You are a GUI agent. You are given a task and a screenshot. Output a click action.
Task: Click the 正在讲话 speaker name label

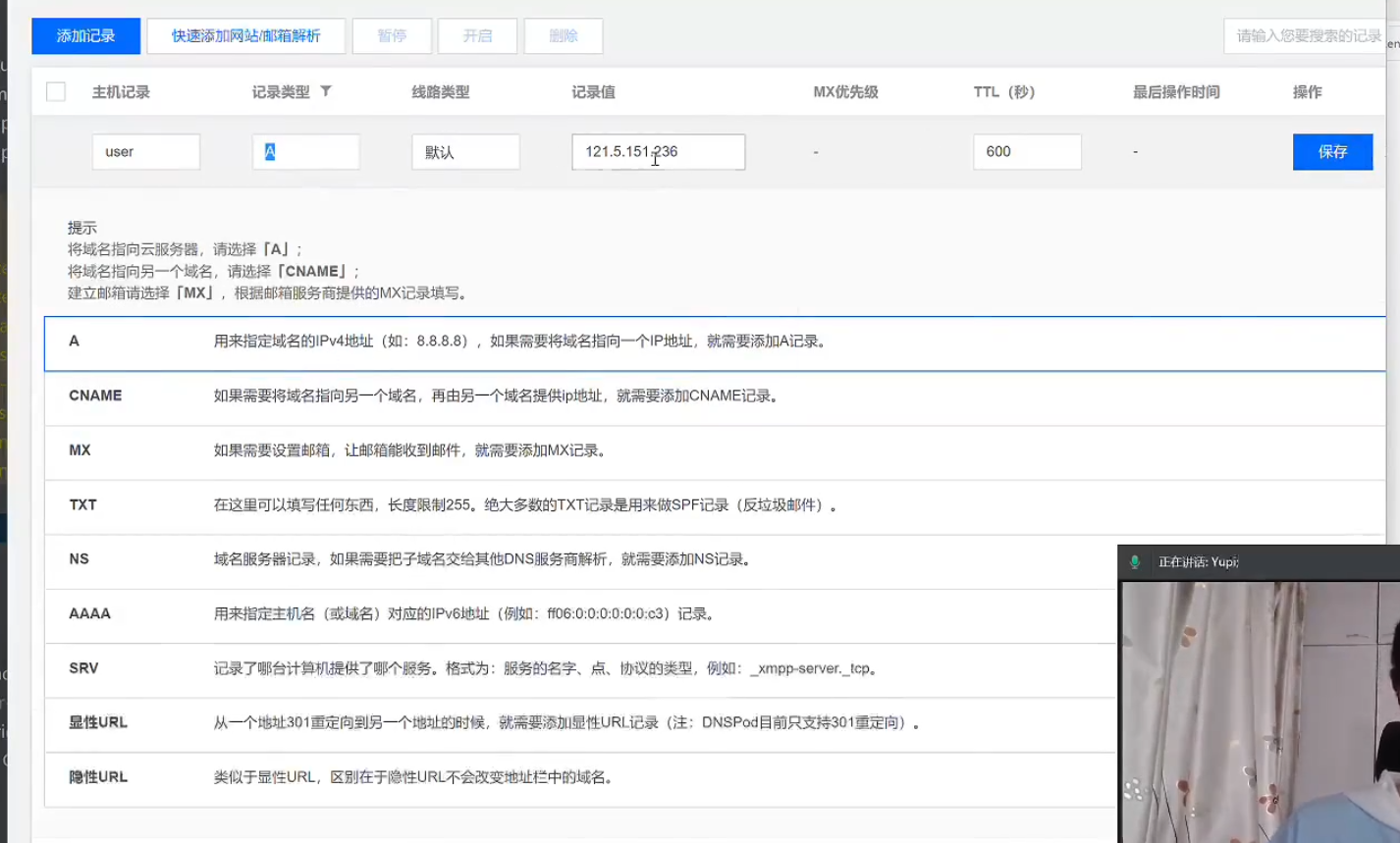point(1198,562)
